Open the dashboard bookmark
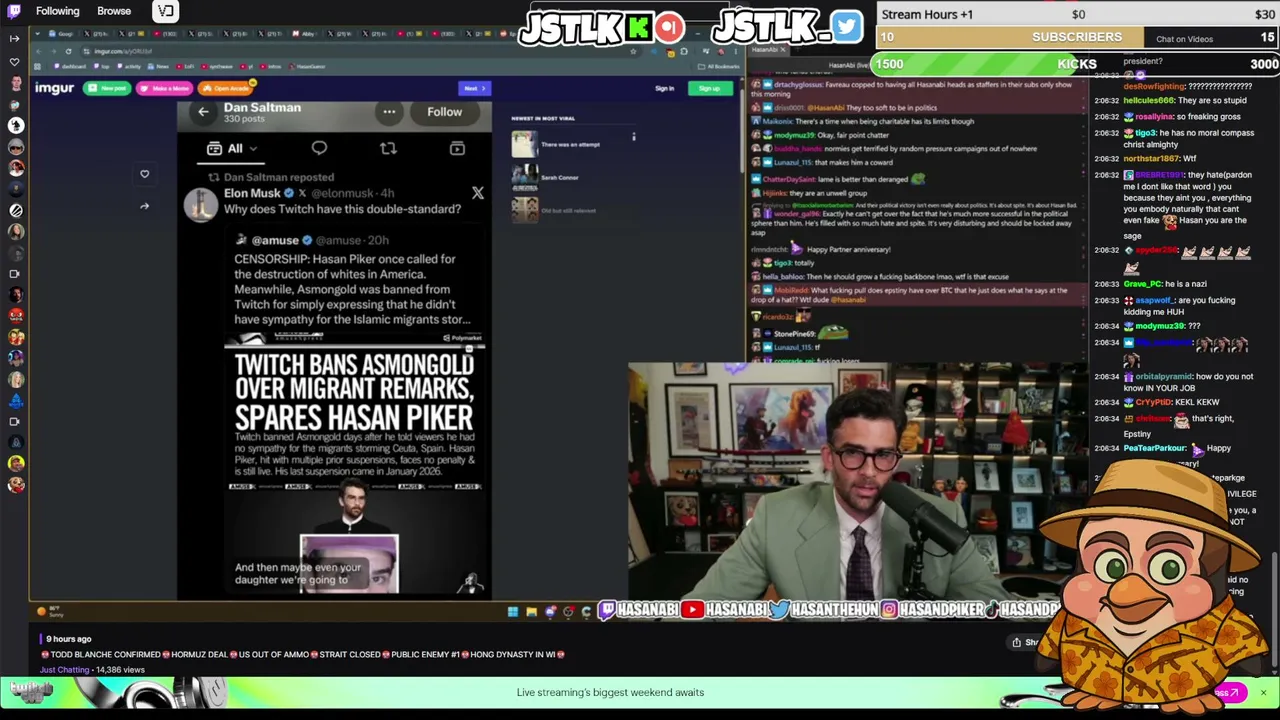 (71, 66)
